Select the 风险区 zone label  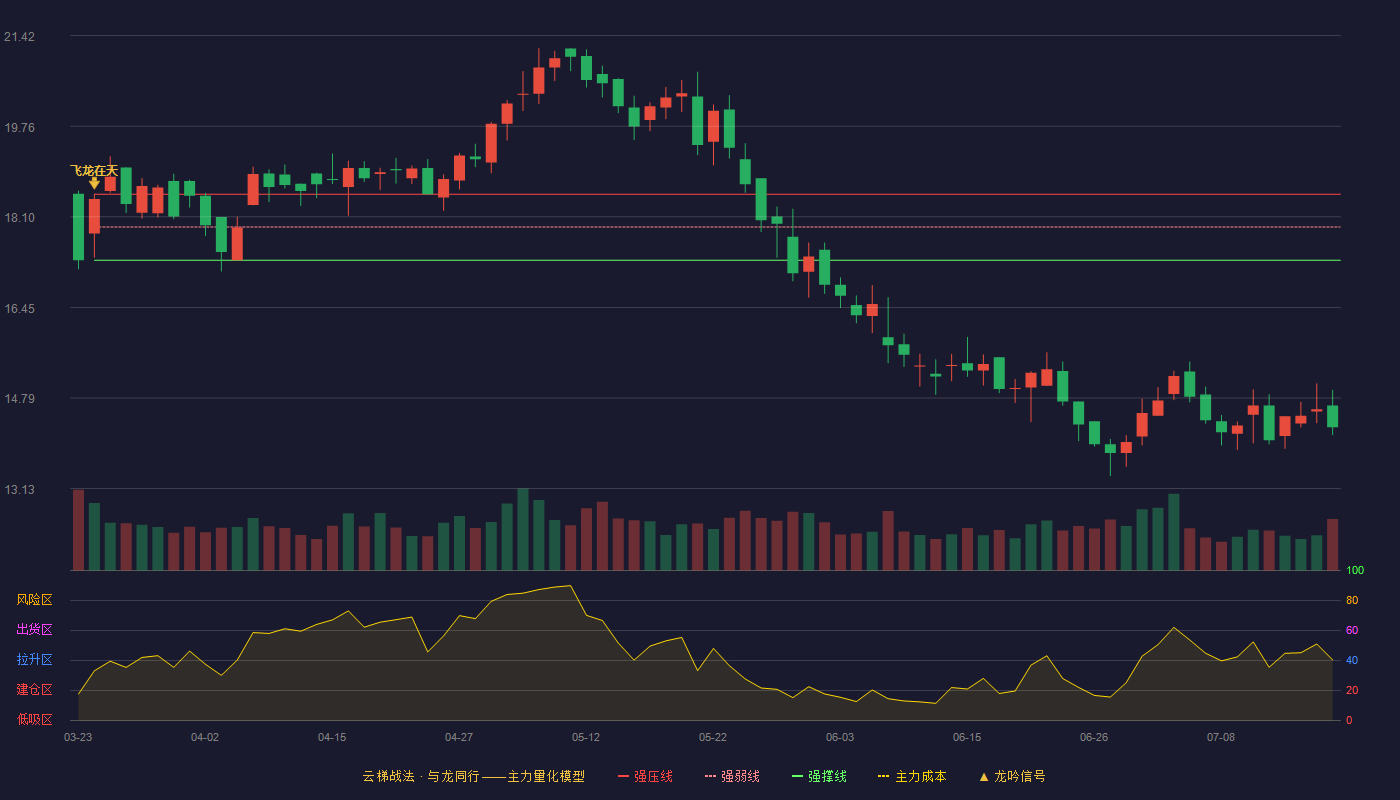34,600
